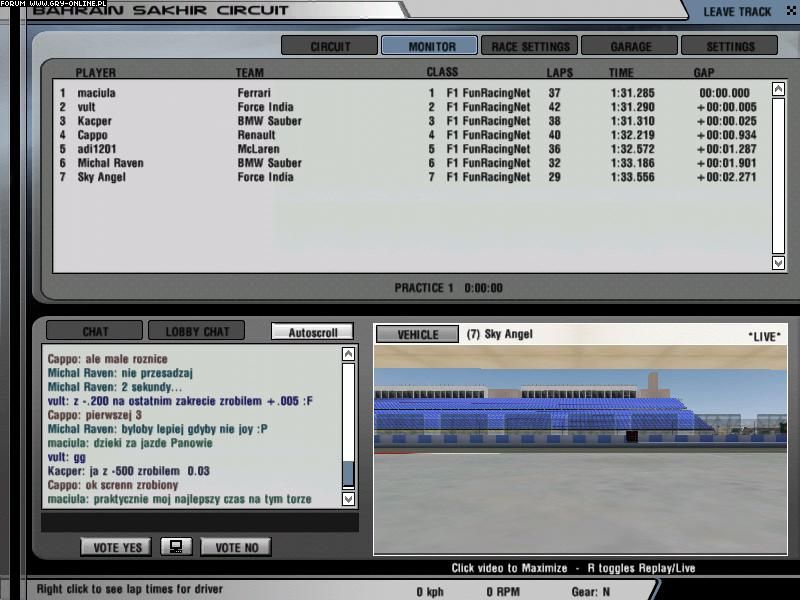Click the +00:00.005 gap value

click(x=727, y=107)
